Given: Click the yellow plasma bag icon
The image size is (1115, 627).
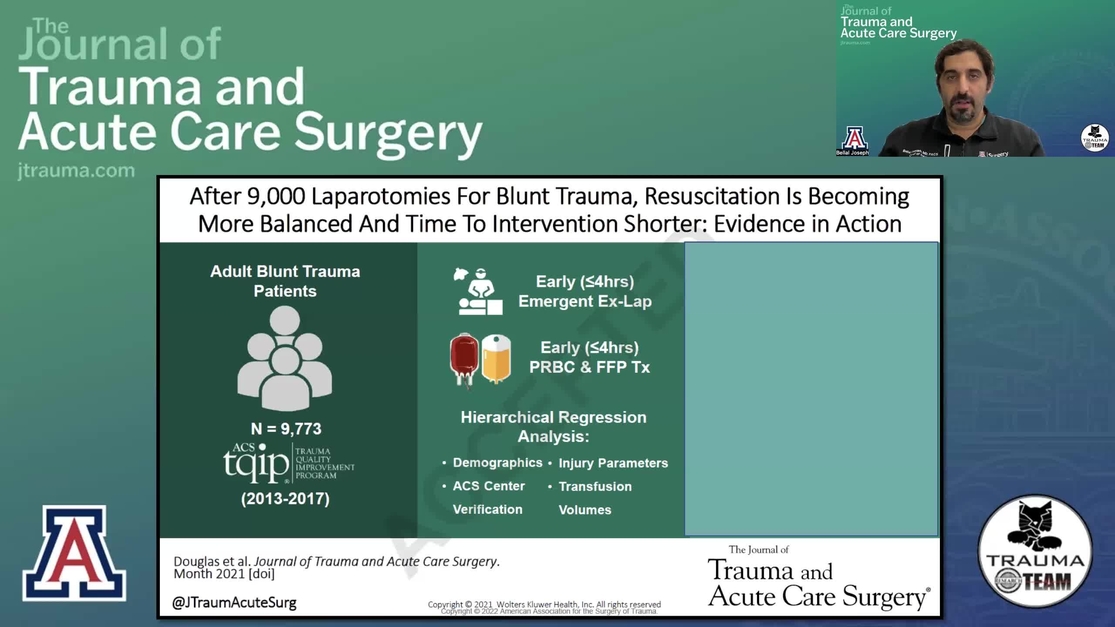Looking at the screenshot, I should [x=496, y=358].
